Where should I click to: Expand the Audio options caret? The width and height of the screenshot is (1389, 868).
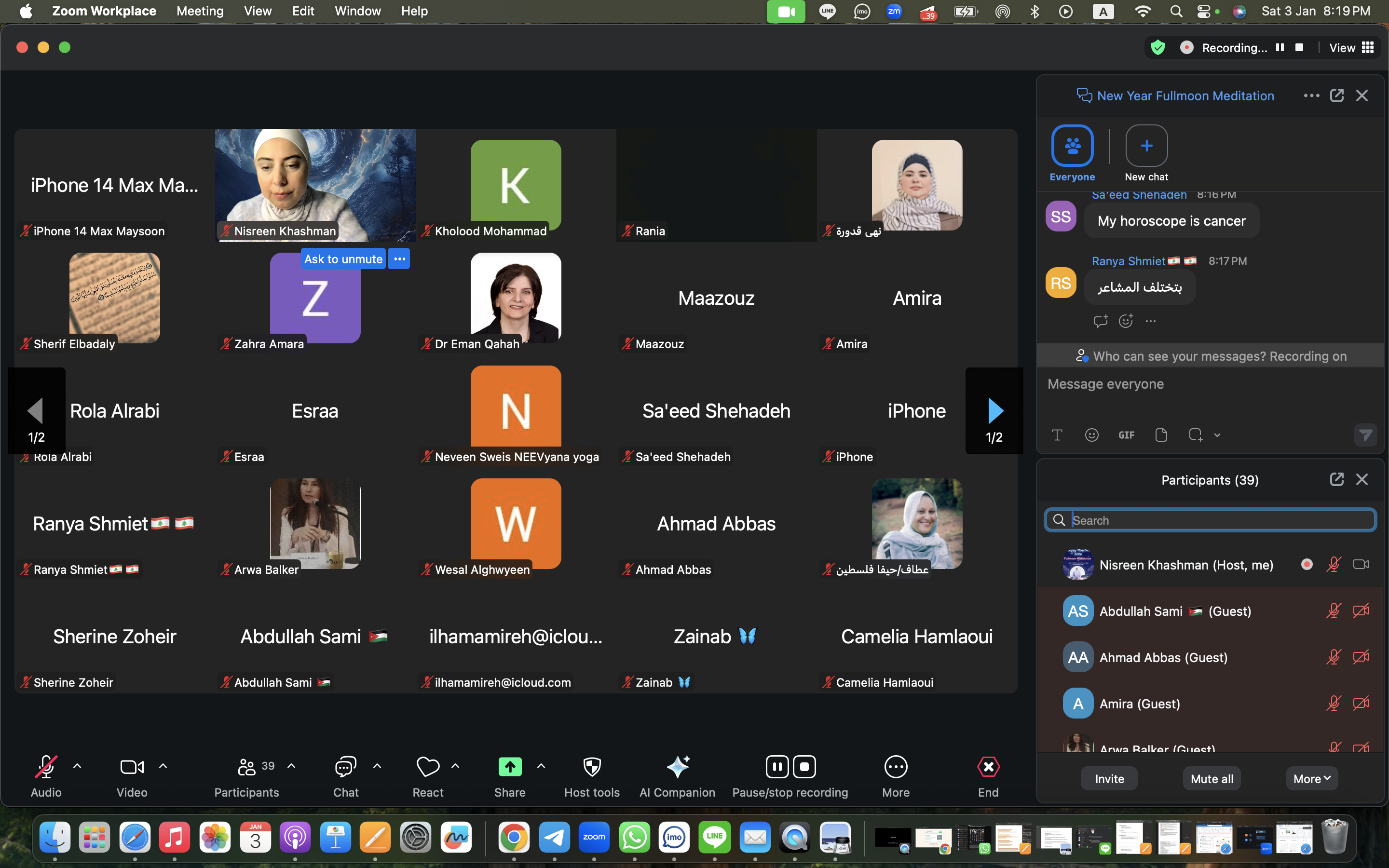click(x=77, y=766)
